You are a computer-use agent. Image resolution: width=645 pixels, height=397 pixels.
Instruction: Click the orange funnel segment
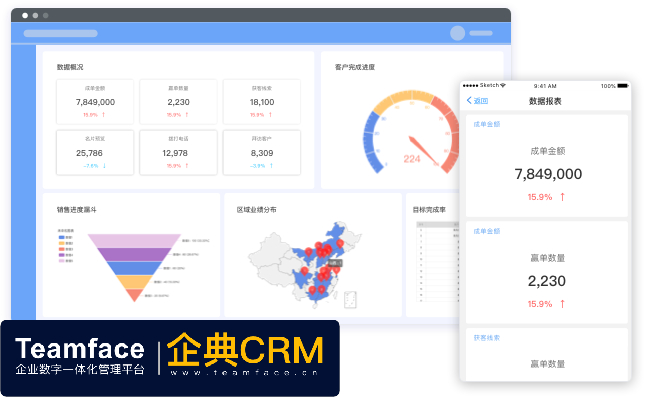point(134,282)
